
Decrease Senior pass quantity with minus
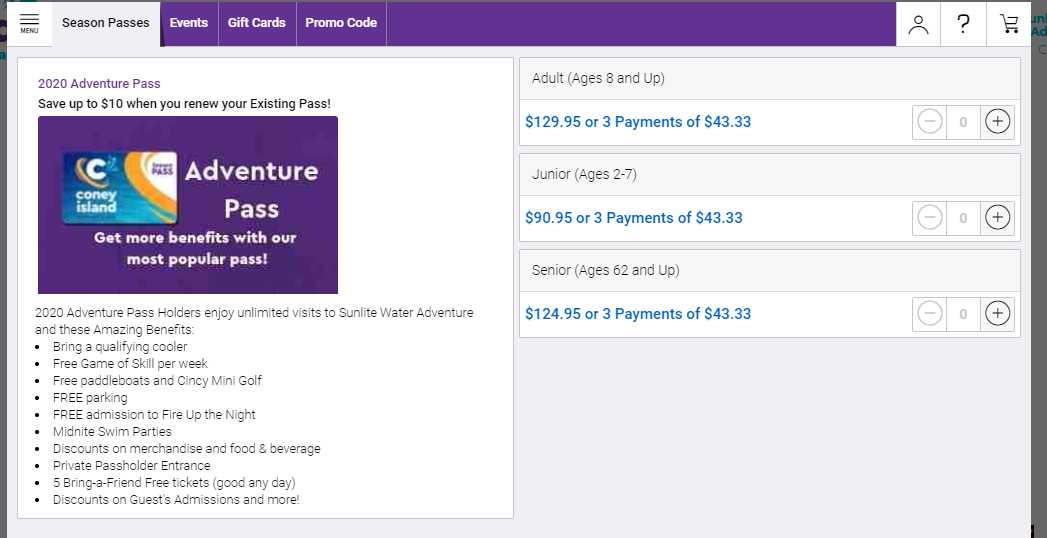point(929,314)
